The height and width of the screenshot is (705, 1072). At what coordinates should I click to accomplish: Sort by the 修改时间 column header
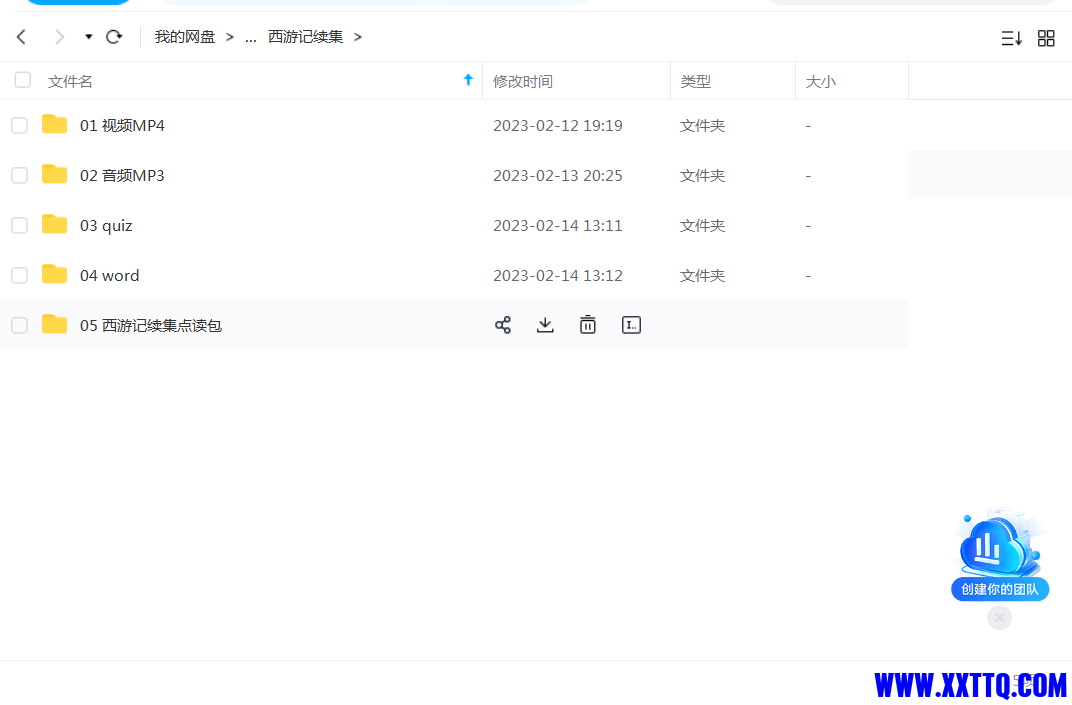523,81
